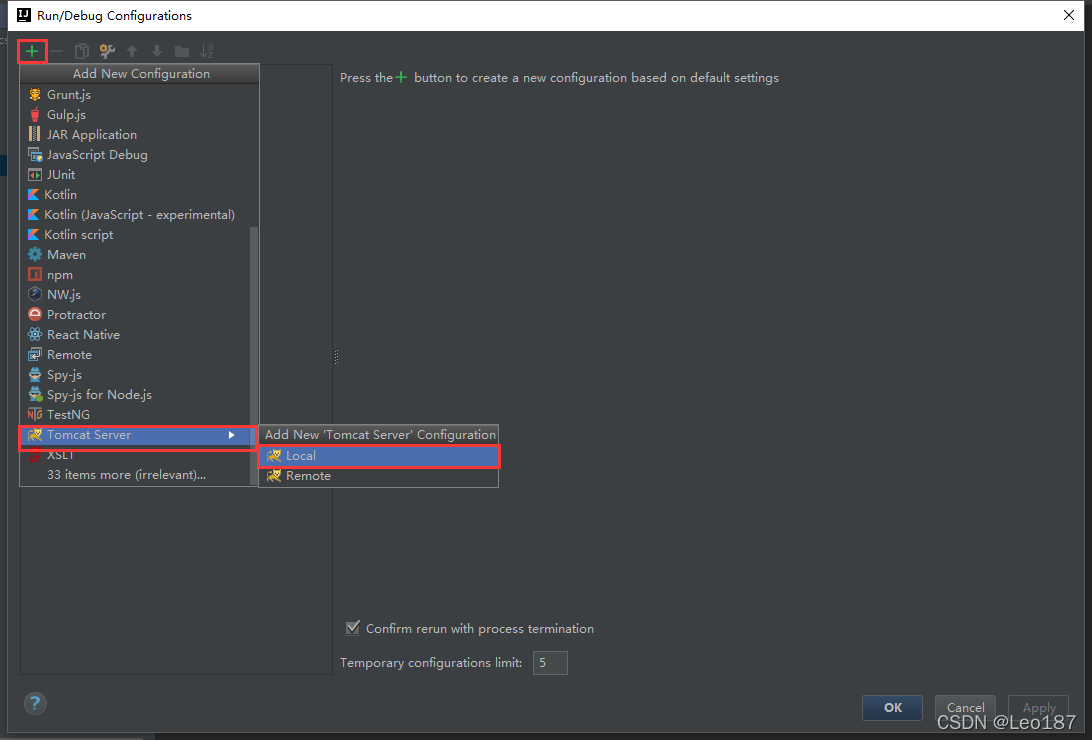This screenshot has width=1092, height=740.
Task: Toggle Confirm rerun with process termination checkbox
Action: pyautogui.click(x=353, y=628)
